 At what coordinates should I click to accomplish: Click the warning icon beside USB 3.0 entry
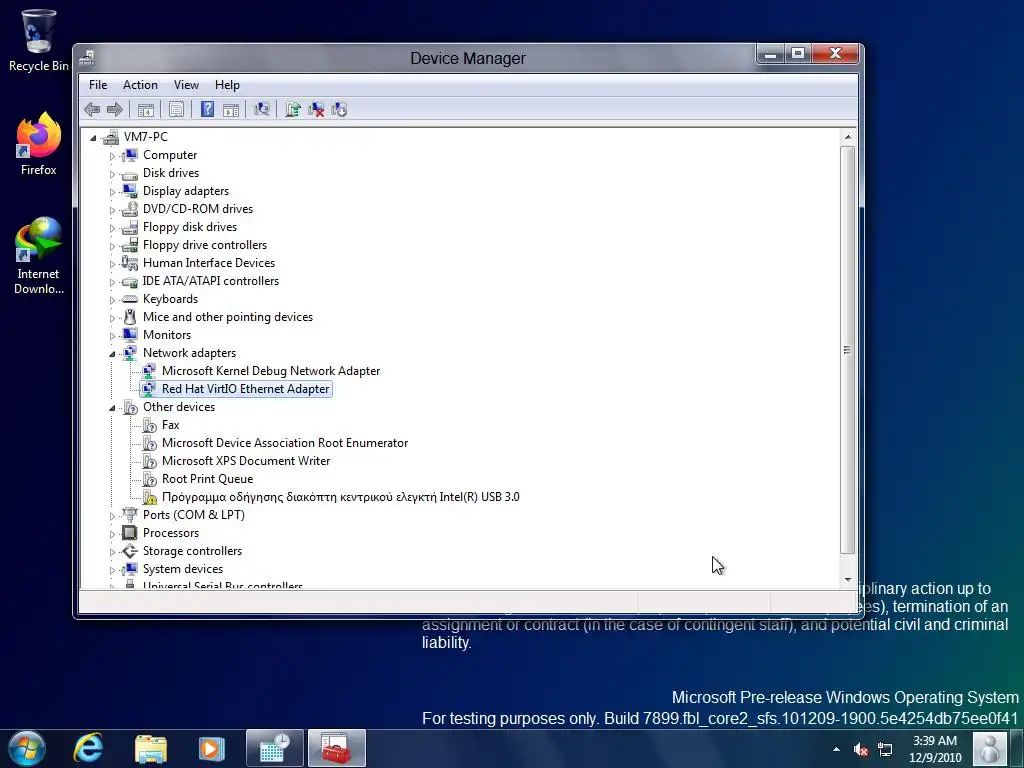tap(150, 498)
